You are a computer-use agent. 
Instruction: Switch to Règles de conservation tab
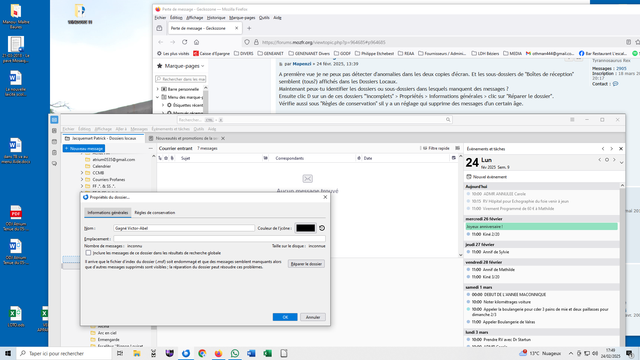pyautogui.click(x=155, y=213)
